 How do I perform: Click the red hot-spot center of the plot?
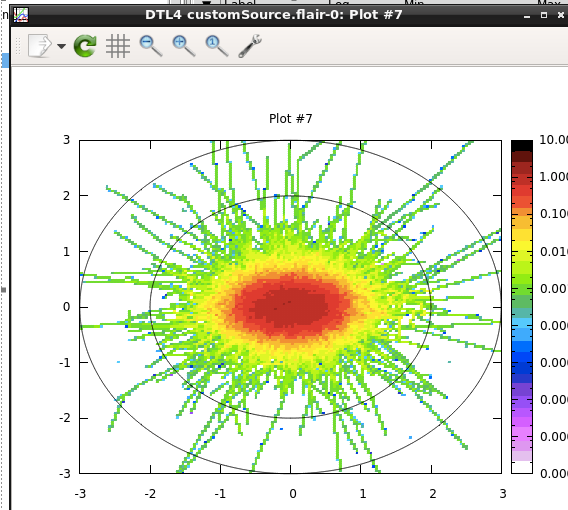(x=291, y=305)
